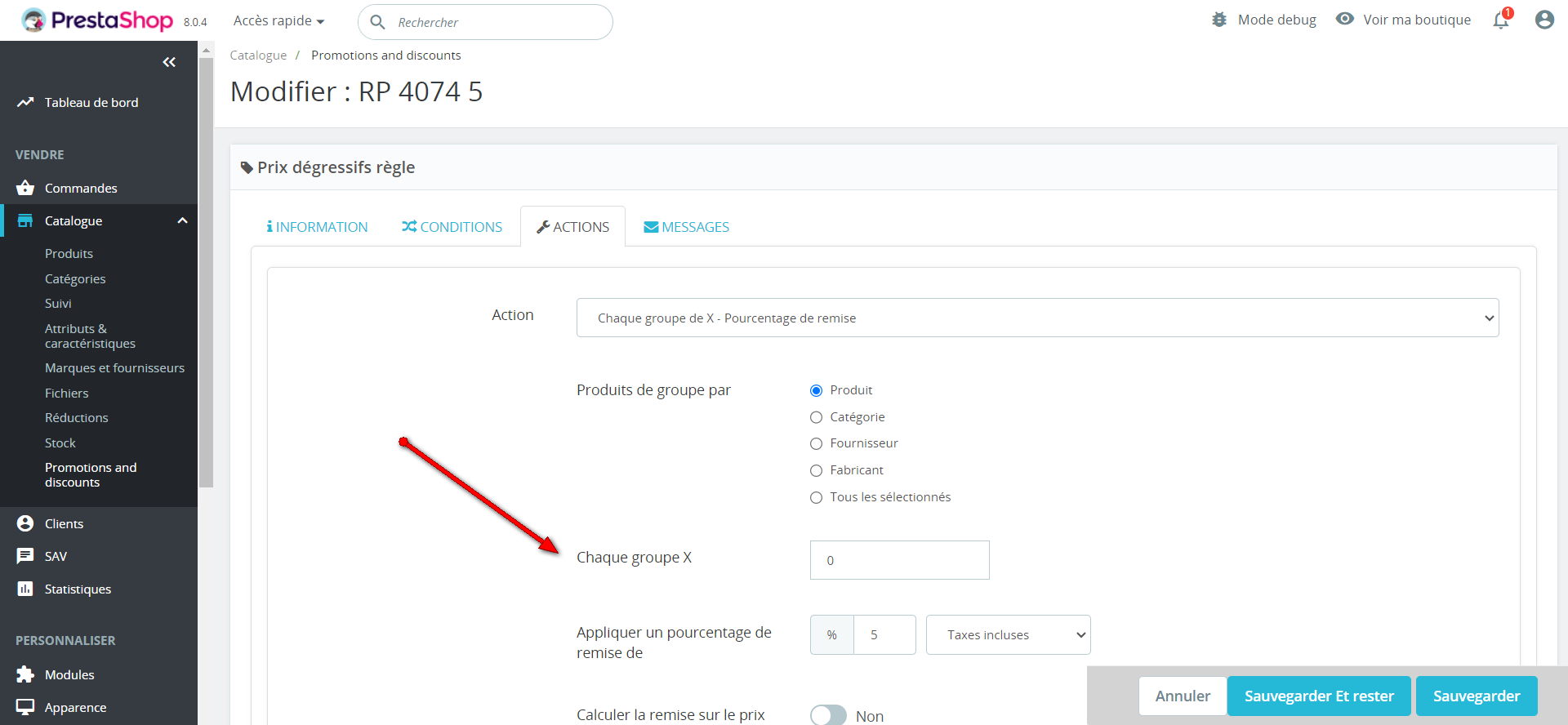Click the PrestaShop logo
Image resolution: width=1568 pixels, height=725 pixels.
[x=98, y=20]
